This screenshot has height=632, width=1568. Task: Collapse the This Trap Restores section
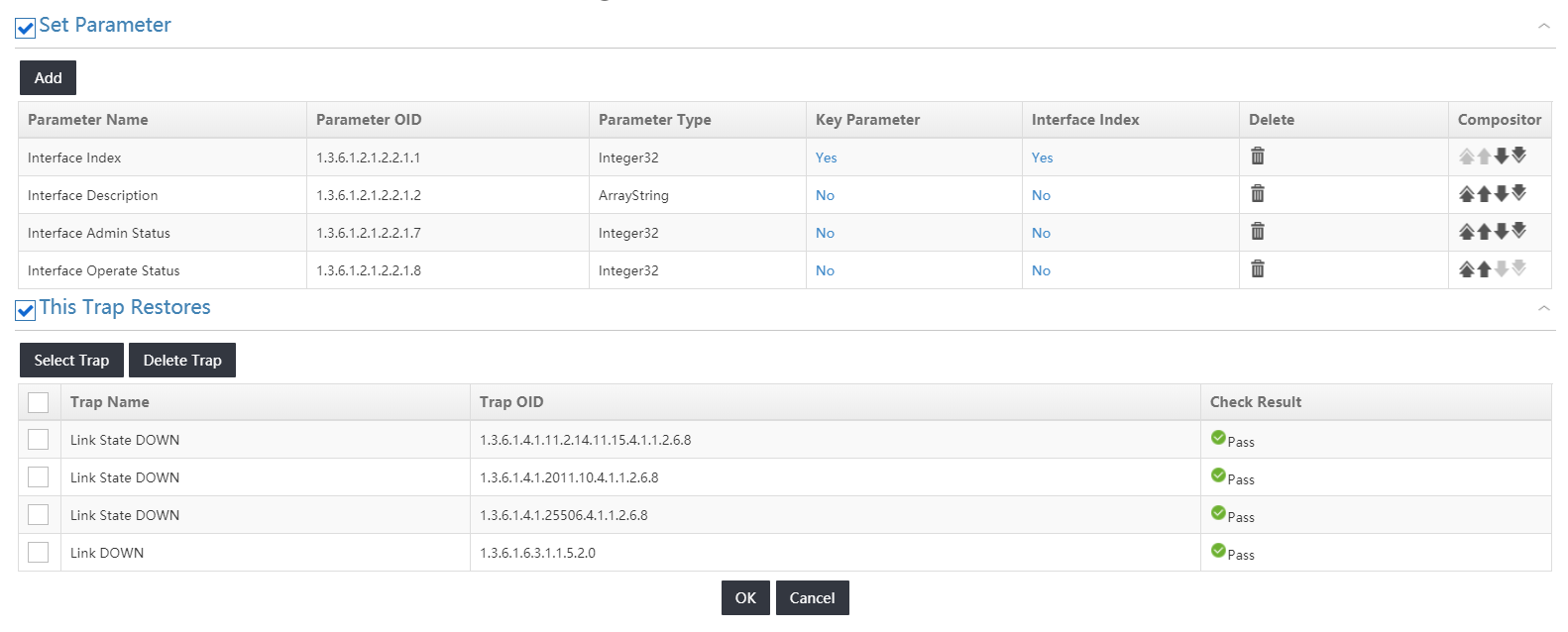point(1543,308)
